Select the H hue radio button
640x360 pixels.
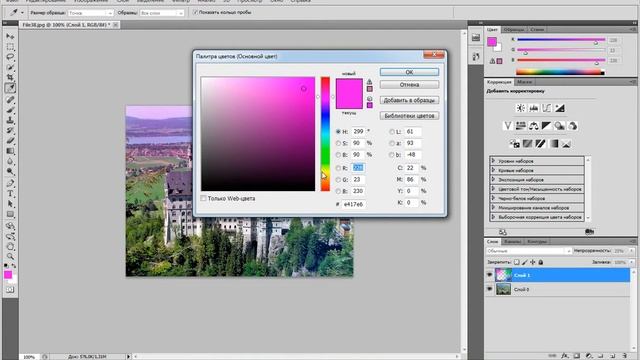338,131
